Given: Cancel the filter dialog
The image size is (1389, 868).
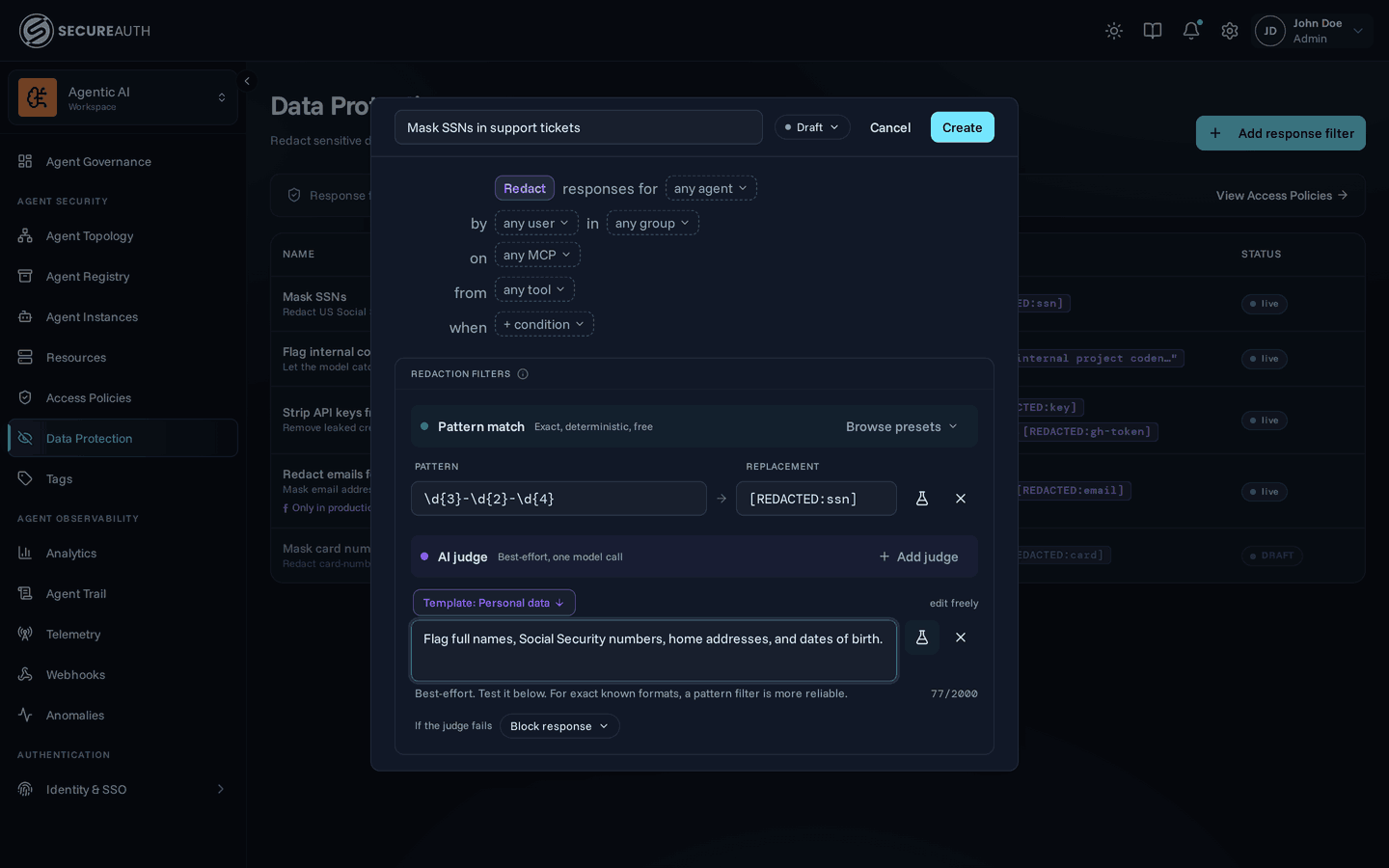Looking at the screenshot, I should [890, 127].
